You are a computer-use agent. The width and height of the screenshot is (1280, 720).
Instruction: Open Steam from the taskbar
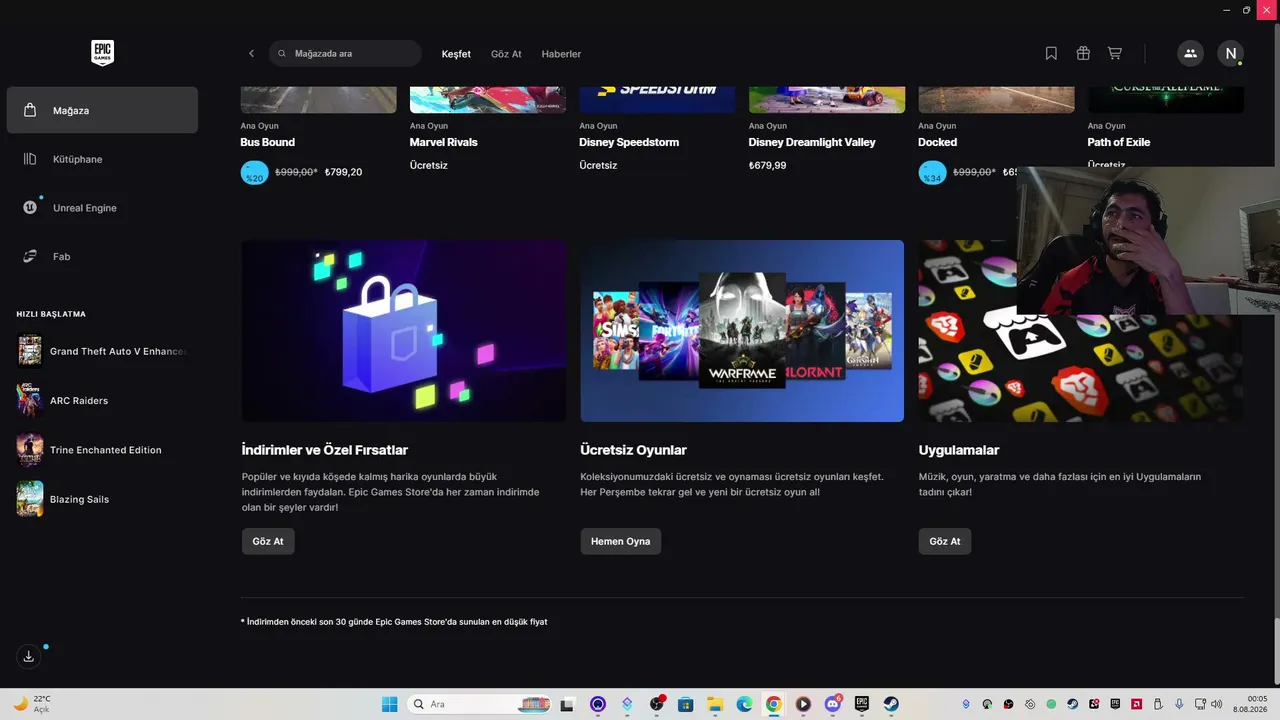[891, 704]
